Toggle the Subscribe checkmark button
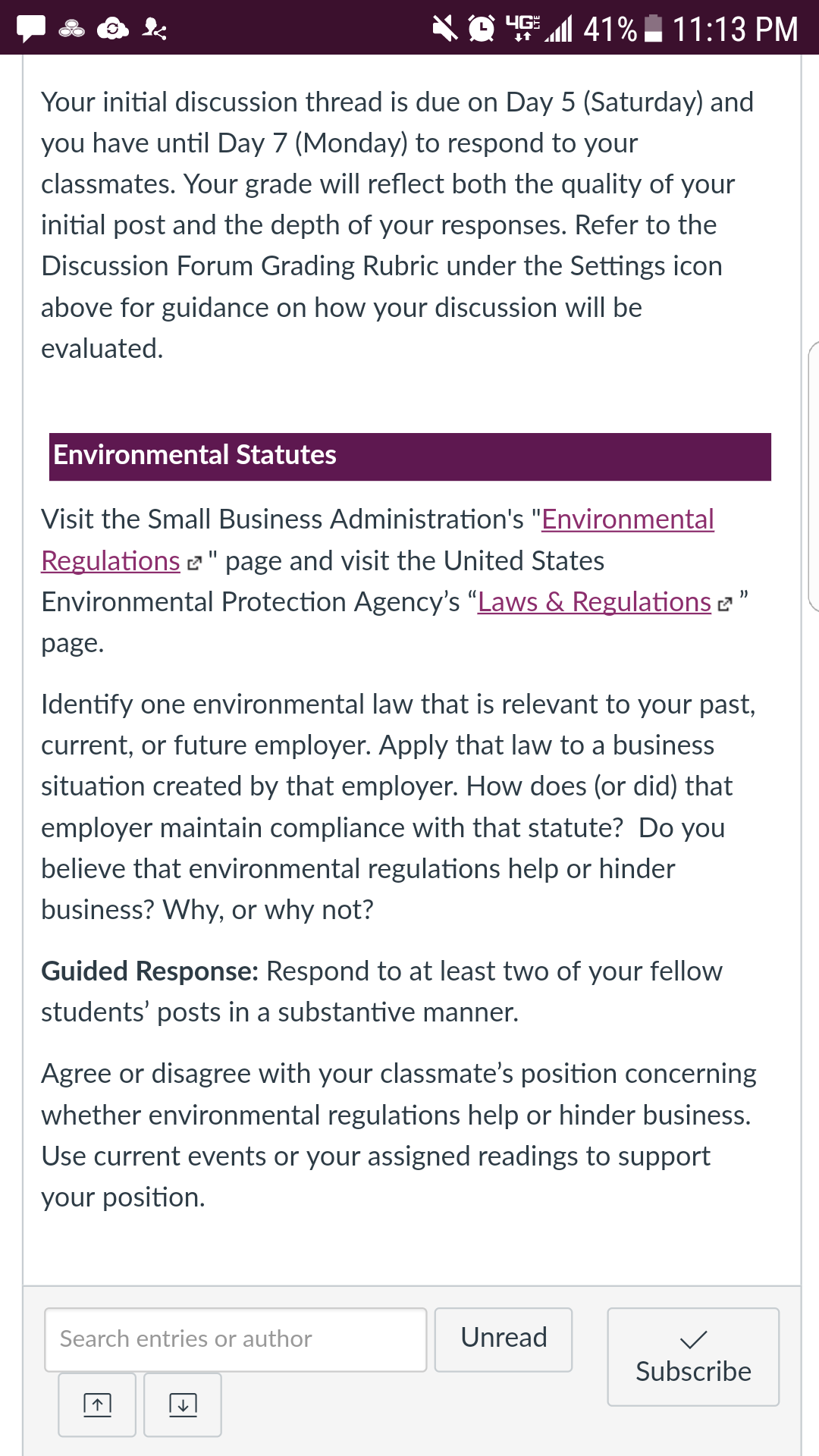Image resolution: width=819 pixels, height=1456 pixels. (x=693, y=1357)
